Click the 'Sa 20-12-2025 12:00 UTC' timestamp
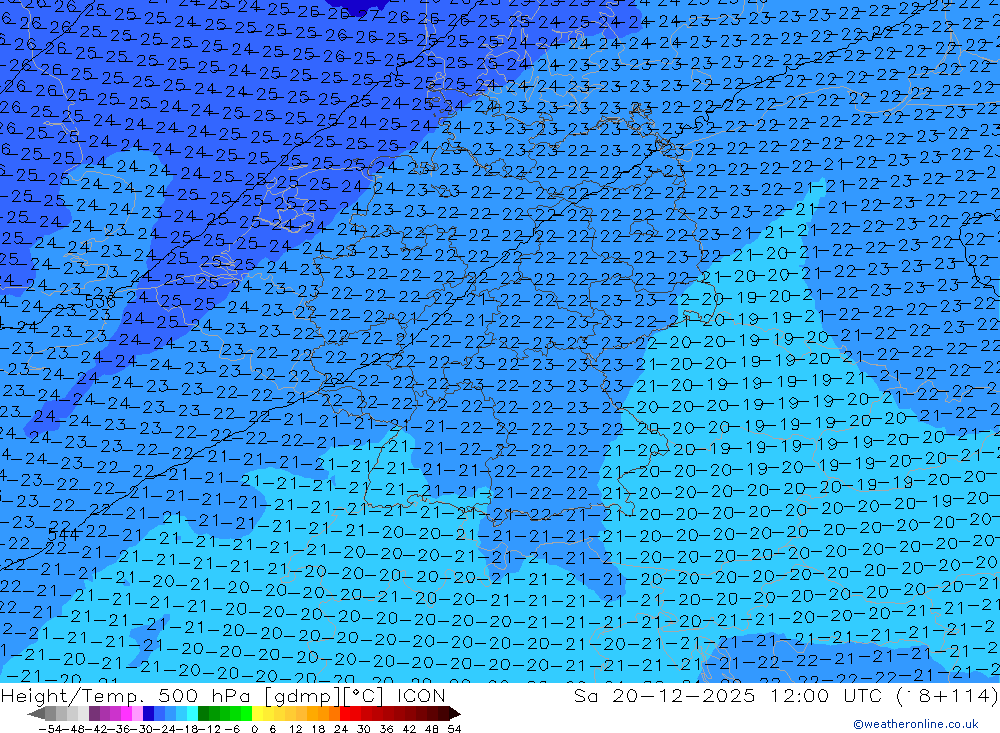The width and height of the screenshot is (1000, 733). pyautogui.click(x=727, y=695)
